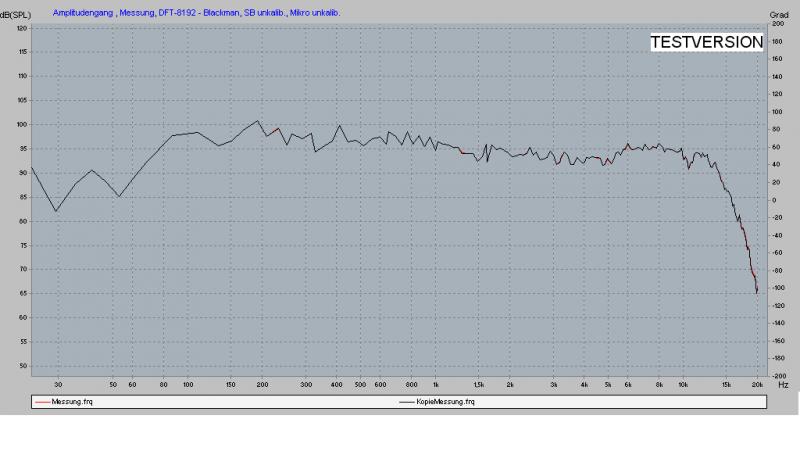Screen dimensions: 800x469
Task: Click the curve peak near 200 Hz
Action: [258, 121]
